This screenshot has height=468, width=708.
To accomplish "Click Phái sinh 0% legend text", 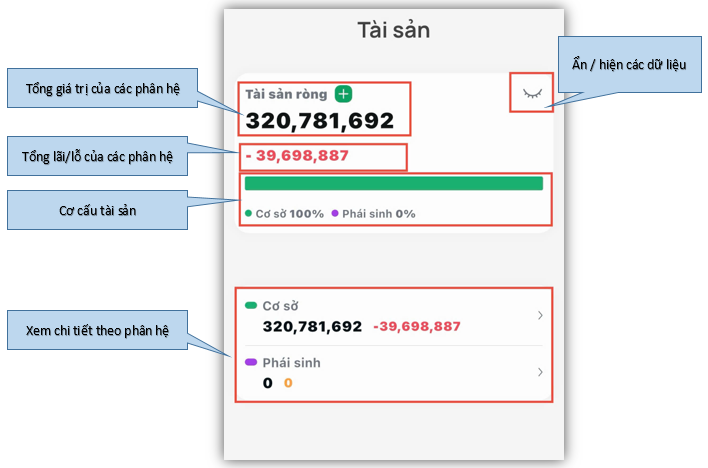I will click(378, 214).
